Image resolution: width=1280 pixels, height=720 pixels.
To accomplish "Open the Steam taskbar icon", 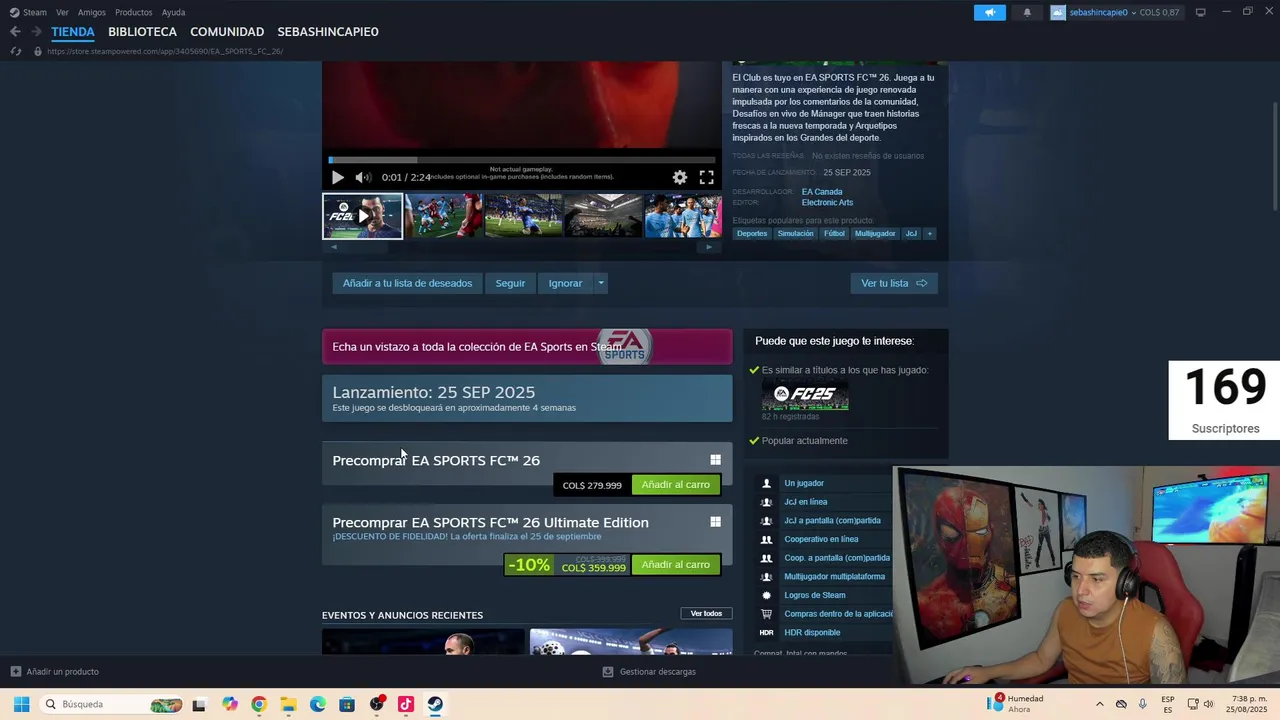I will (435, 704).
